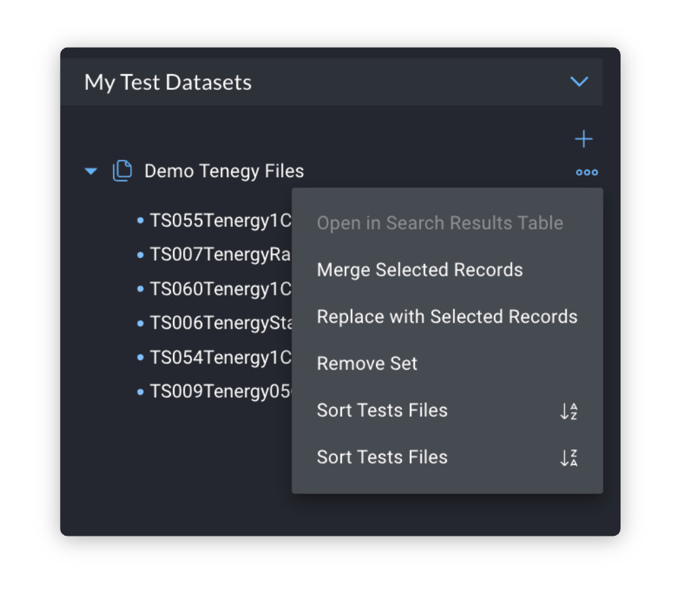Pick the TS009Tenergy05 file entry
This screenshot has width=688, height=614.
point(220,391)
